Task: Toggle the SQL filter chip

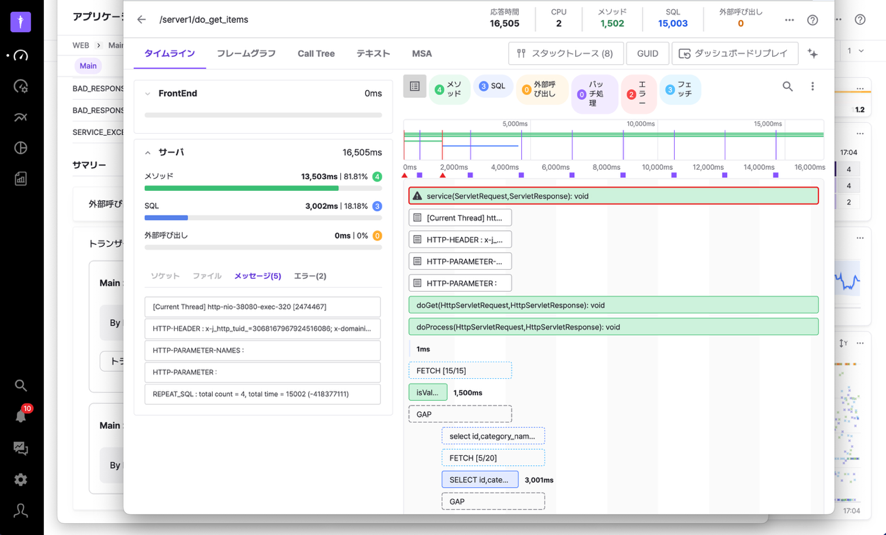Action: 492,87
